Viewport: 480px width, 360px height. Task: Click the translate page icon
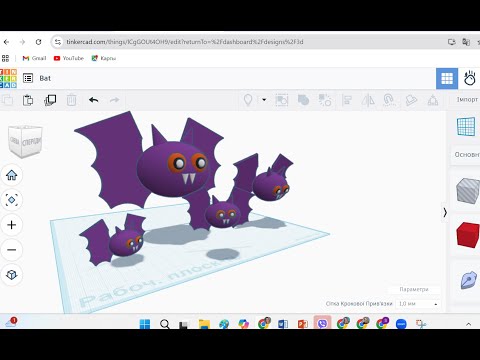[x=466, y=42]
